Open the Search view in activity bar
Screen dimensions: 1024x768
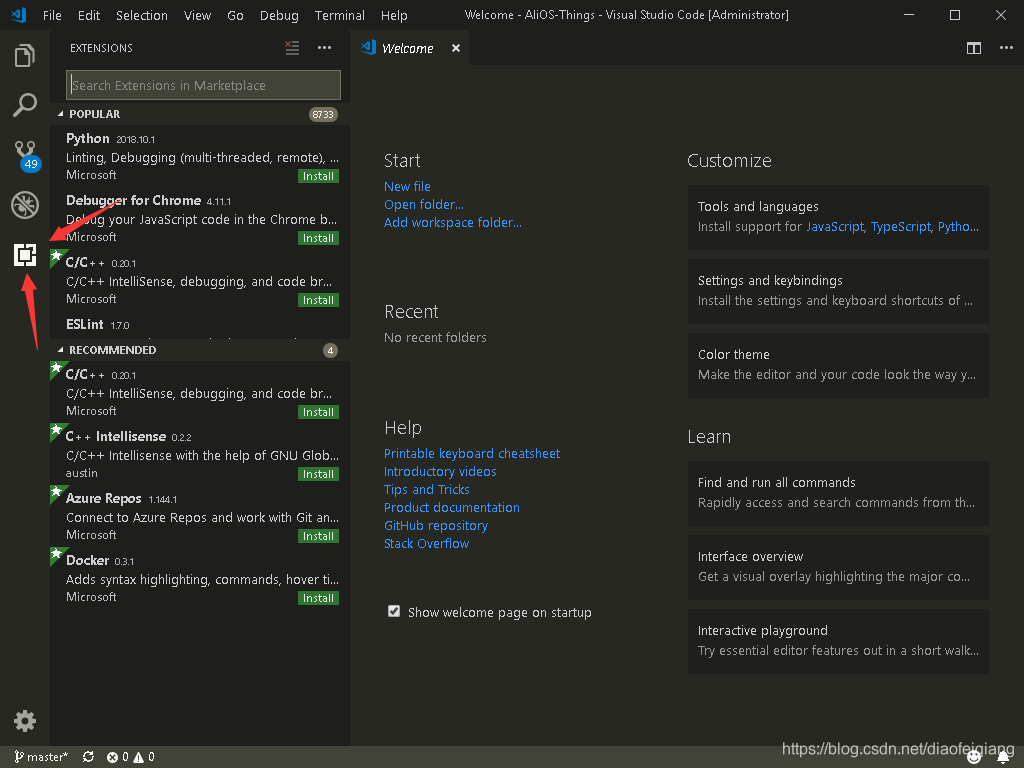(25, 105)
